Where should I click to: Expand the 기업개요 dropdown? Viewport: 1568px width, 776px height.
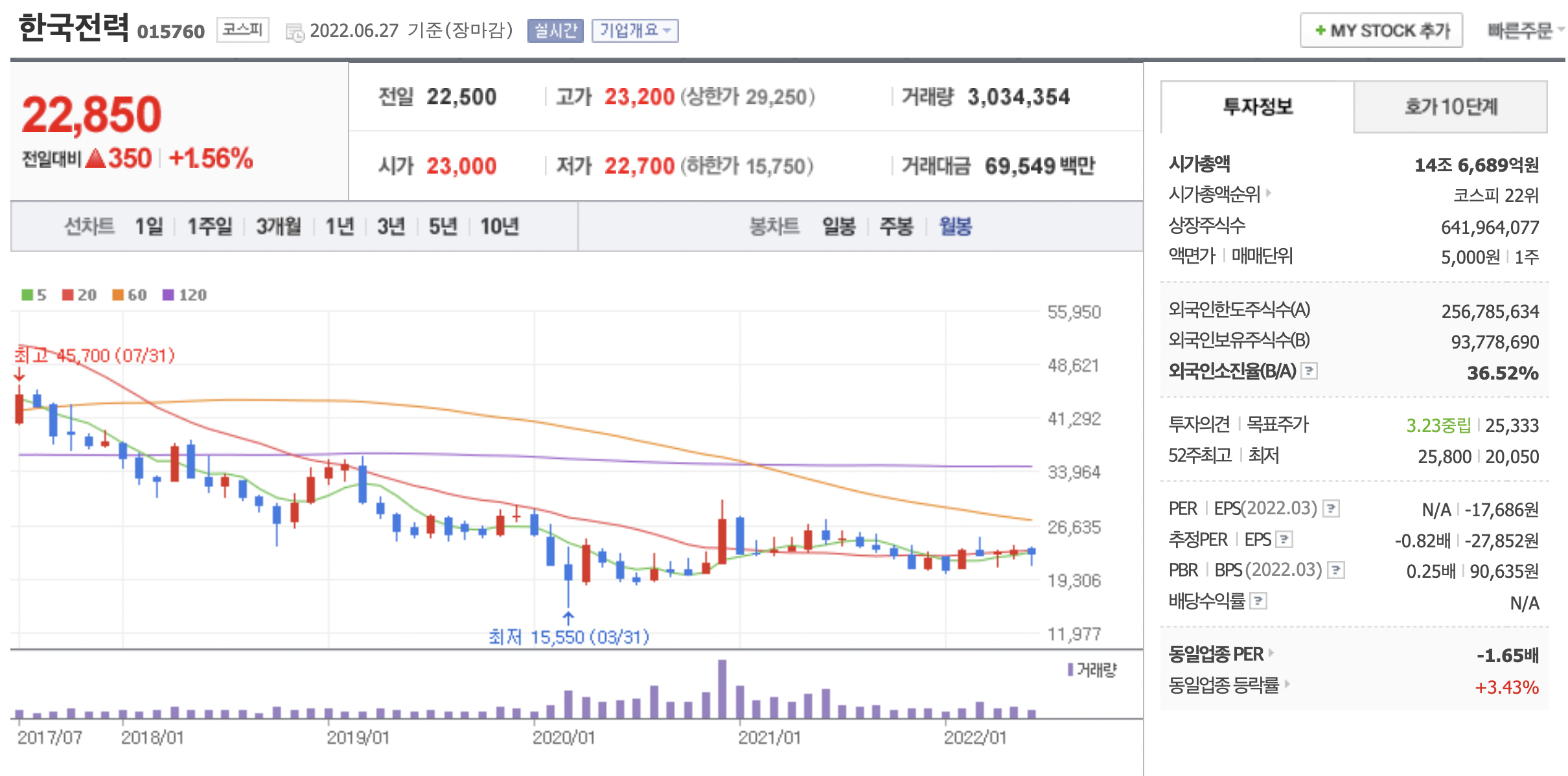click(635, 30)
